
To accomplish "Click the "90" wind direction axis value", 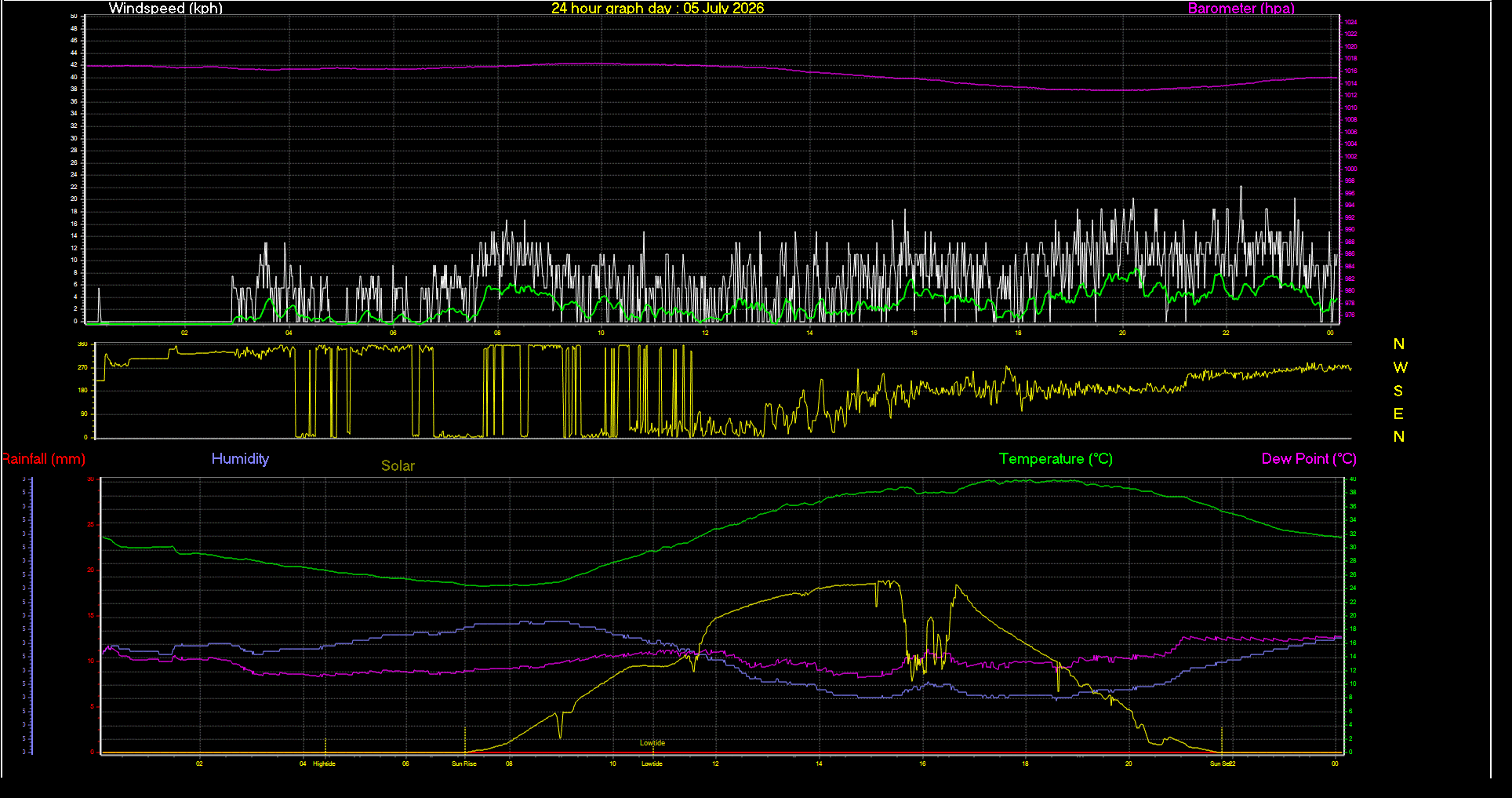I will point(84,414).
